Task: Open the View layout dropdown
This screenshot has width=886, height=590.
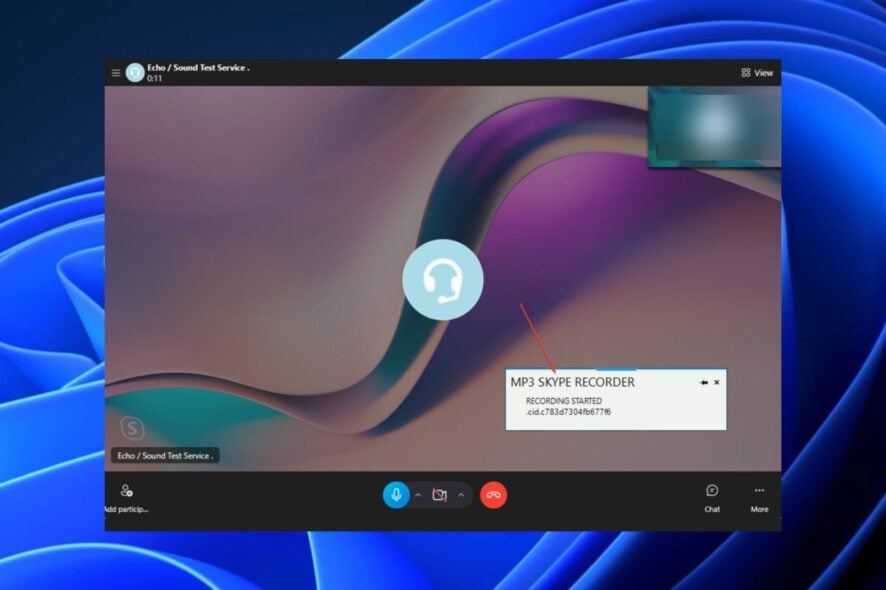Action: tap(754, 72)
